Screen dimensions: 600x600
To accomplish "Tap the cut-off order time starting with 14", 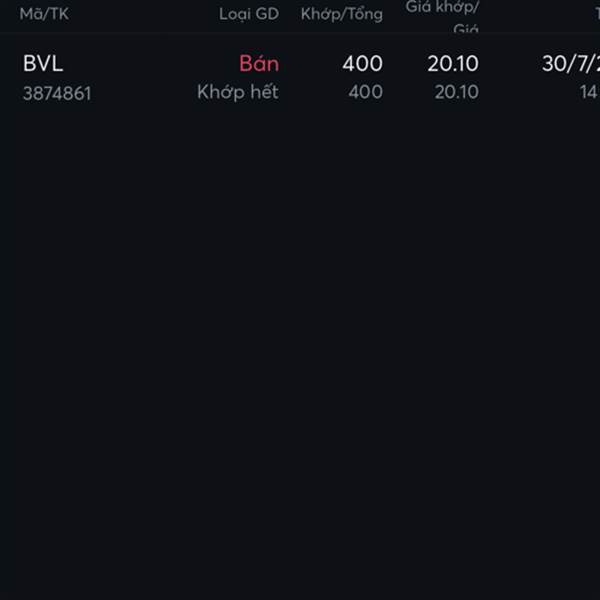I will (589, 92).
